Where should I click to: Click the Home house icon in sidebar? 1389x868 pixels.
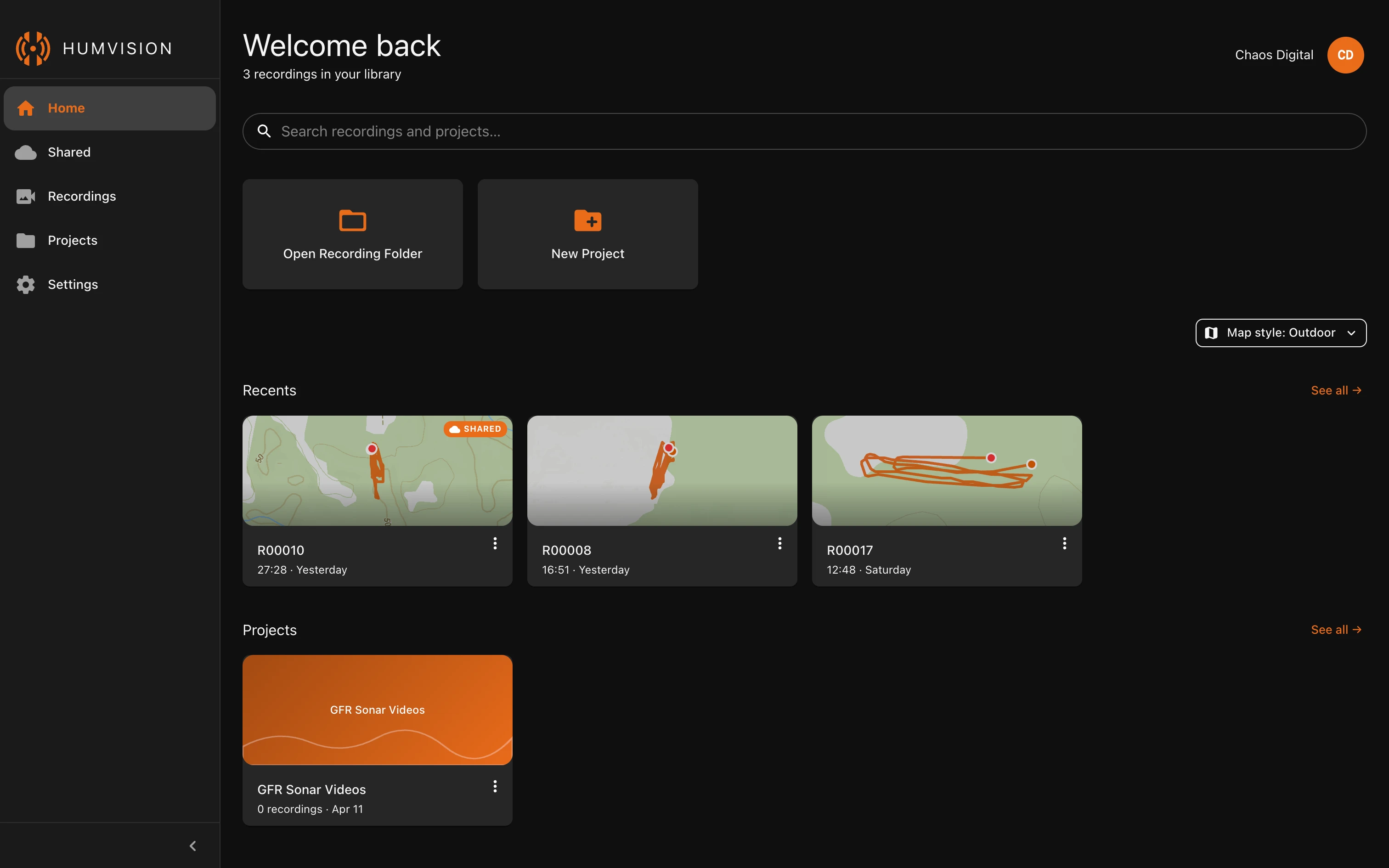point(25,108)
